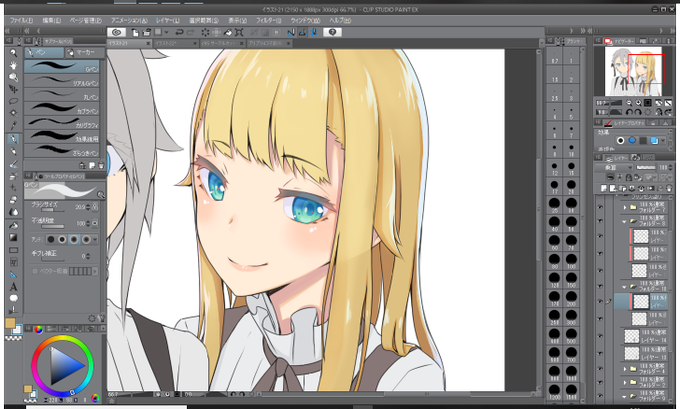680x409 pixels.
Task: Click the Undo arrow icon
Action: tap(179, 32)
